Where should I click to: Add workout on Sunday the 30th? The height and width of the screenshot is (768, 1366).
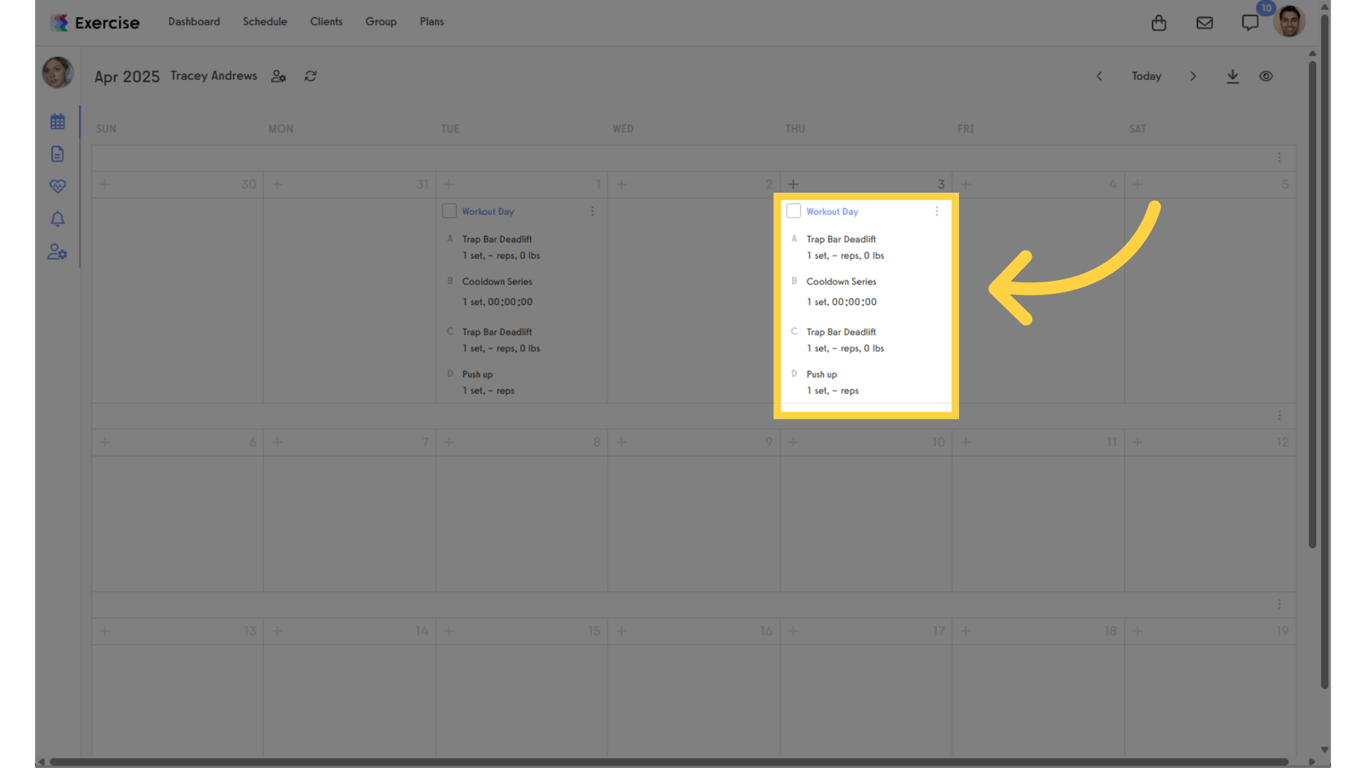tap(105, 184)
